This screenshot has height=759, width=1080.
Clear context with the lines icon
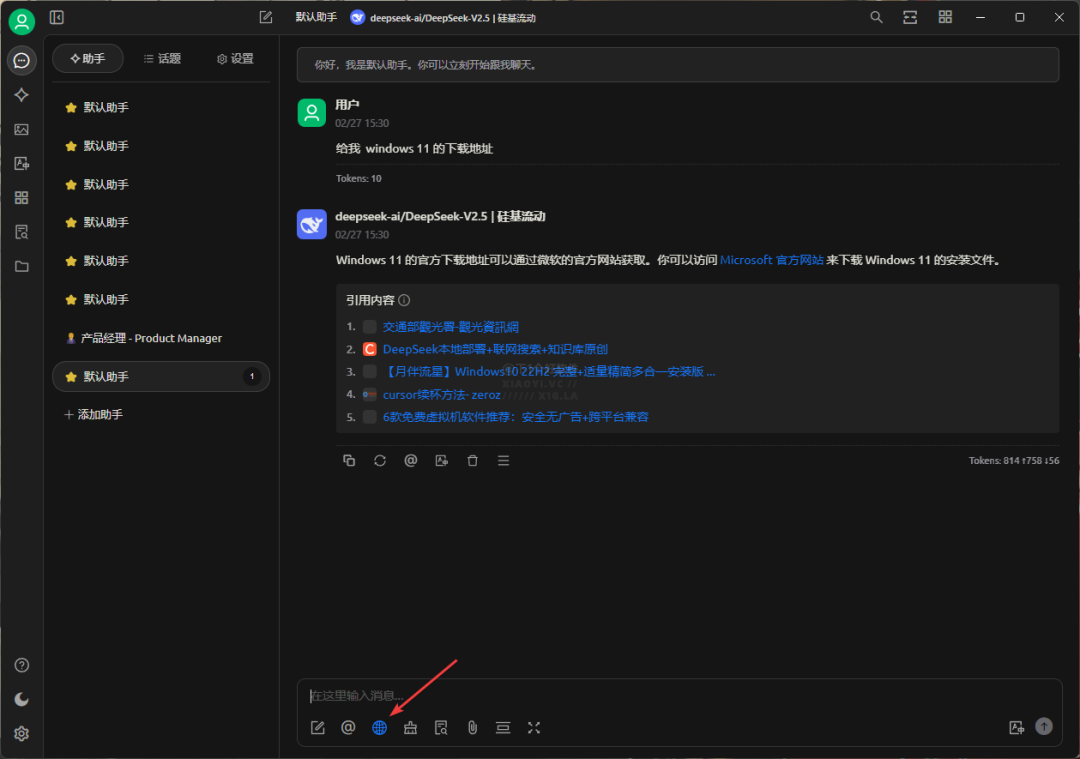pyautogui.click(x=503, y=727)
